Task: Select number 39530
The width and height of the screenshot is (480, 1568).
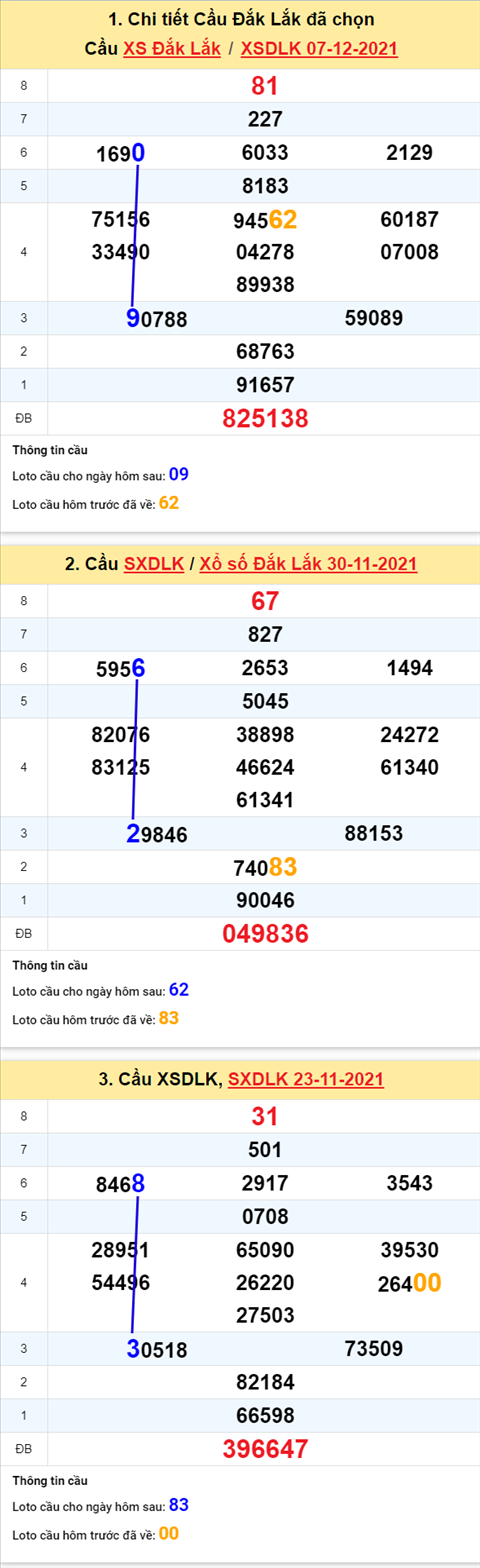Action: 409,1250
